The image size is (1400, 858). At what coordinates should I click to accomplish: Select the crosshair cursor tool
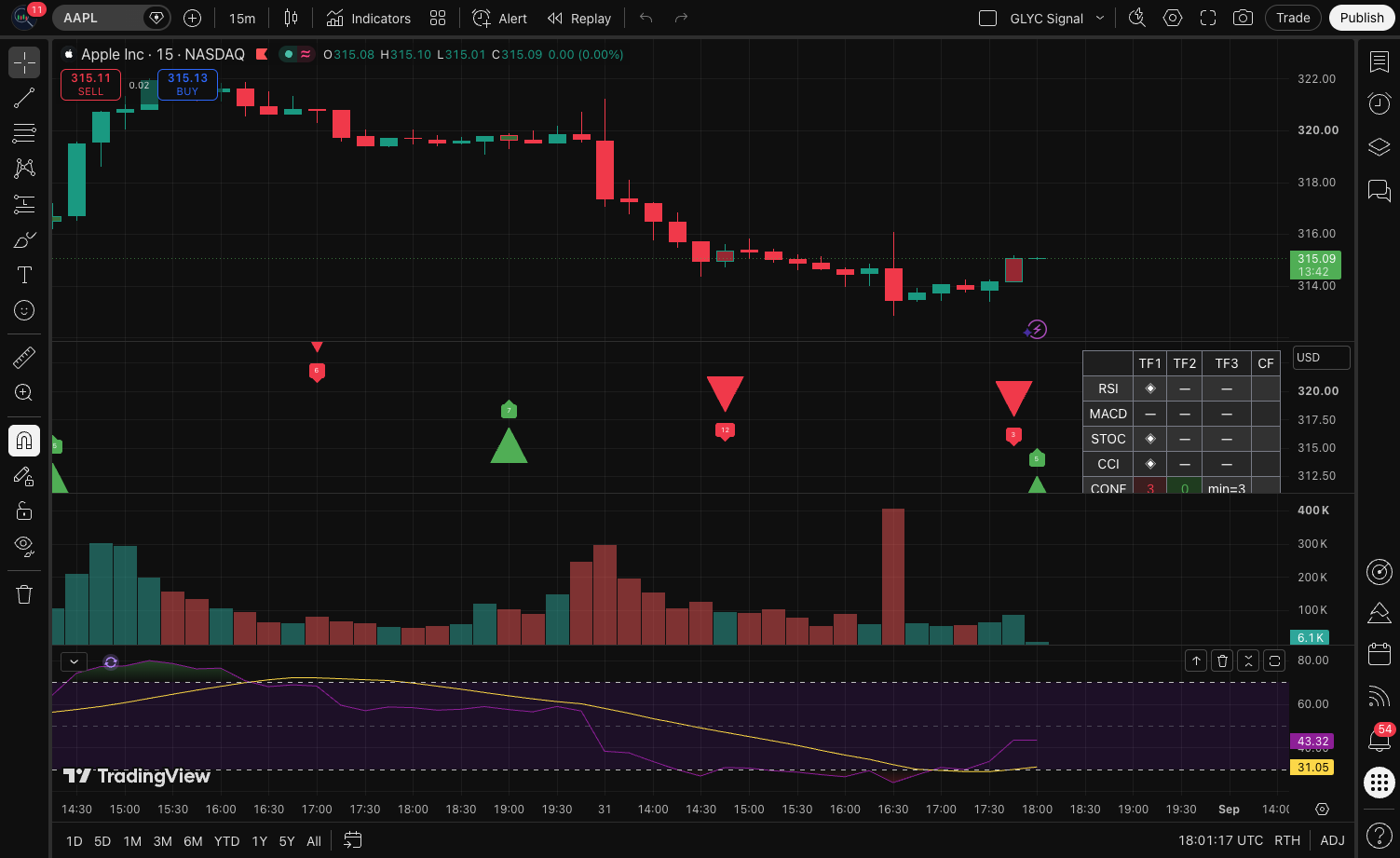24,62
